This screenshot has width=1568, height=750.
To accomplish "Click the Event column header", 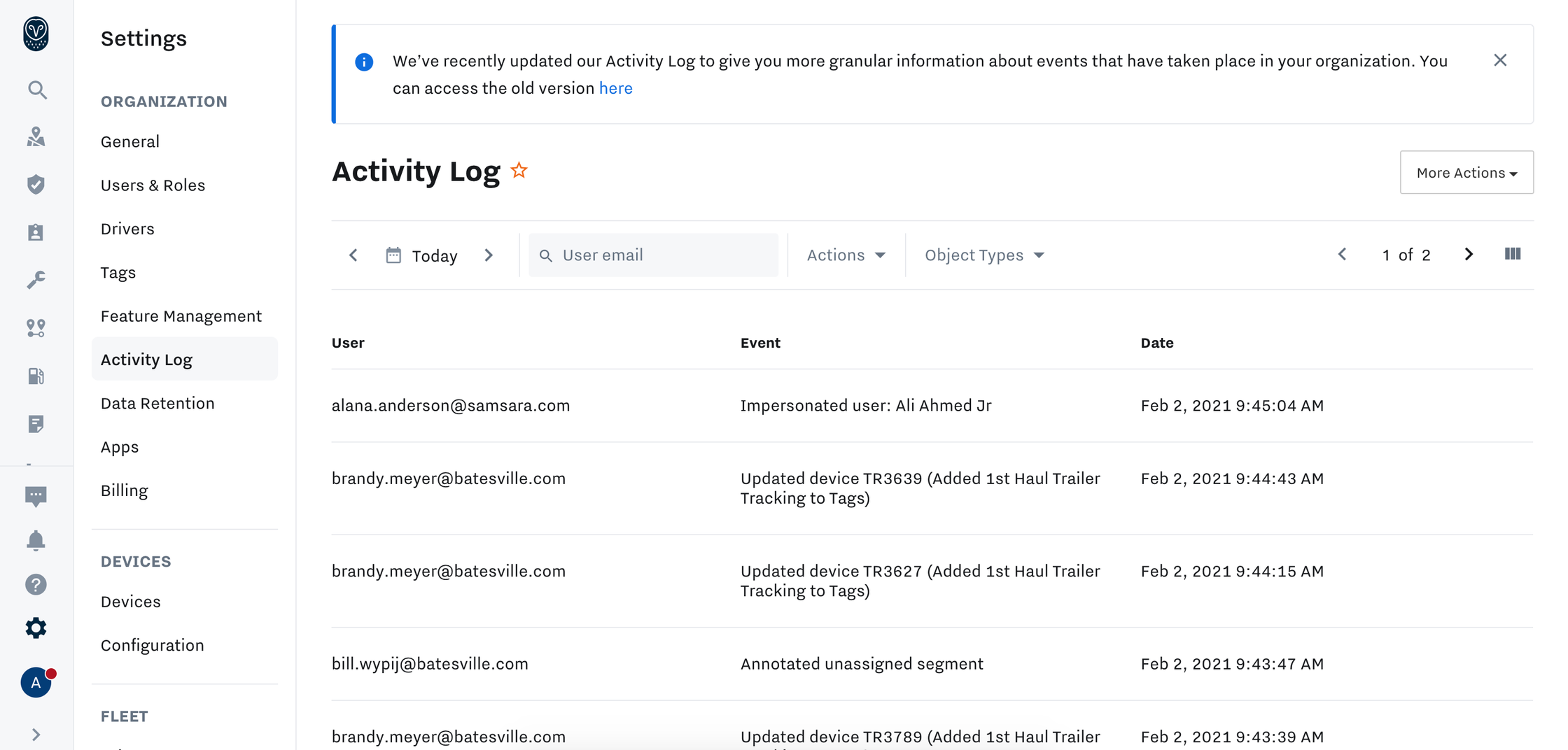I will [760, 343].
